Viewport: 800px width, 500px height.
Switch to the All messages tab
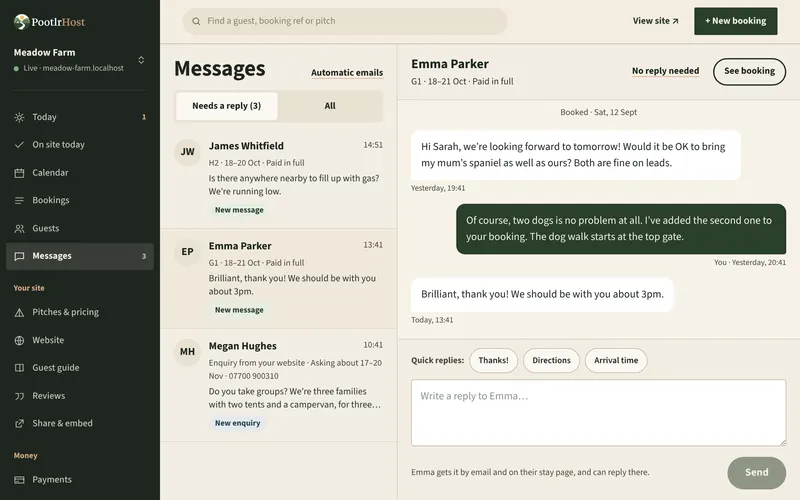330,106
